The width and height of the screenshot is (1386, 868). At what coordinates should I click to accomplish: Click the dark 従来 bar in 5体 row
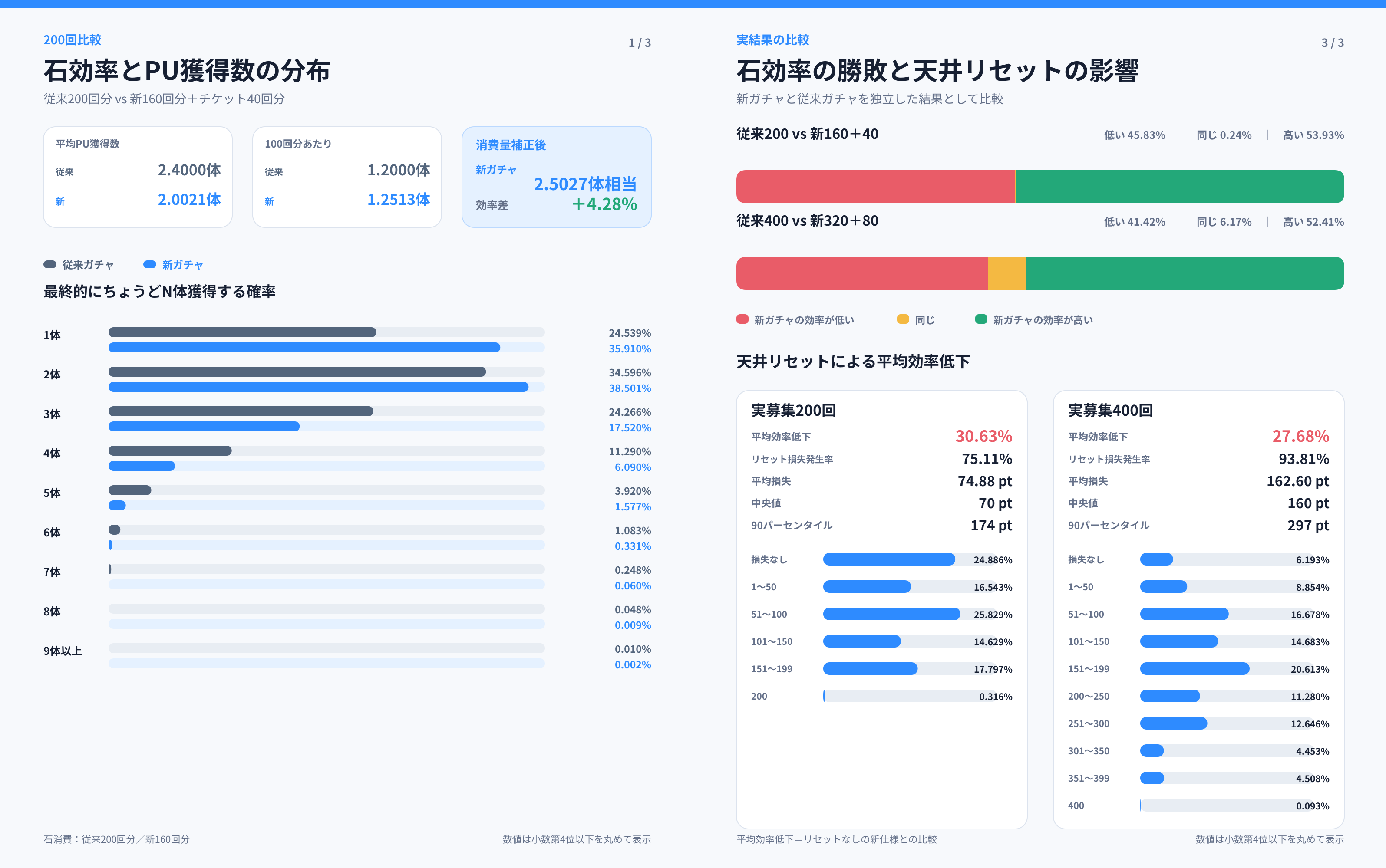tap(130, 490)
